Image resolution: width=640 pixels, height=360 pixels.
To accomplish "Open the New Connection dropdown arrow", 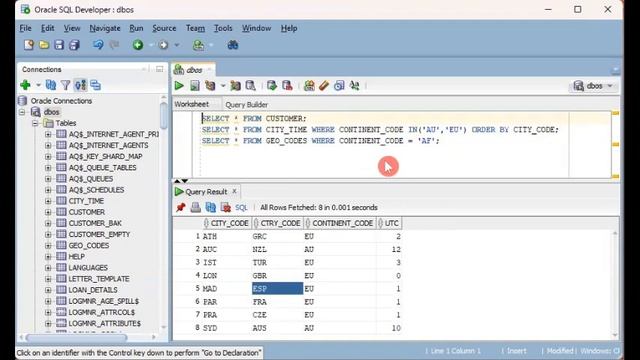I will tap(38, 85).
